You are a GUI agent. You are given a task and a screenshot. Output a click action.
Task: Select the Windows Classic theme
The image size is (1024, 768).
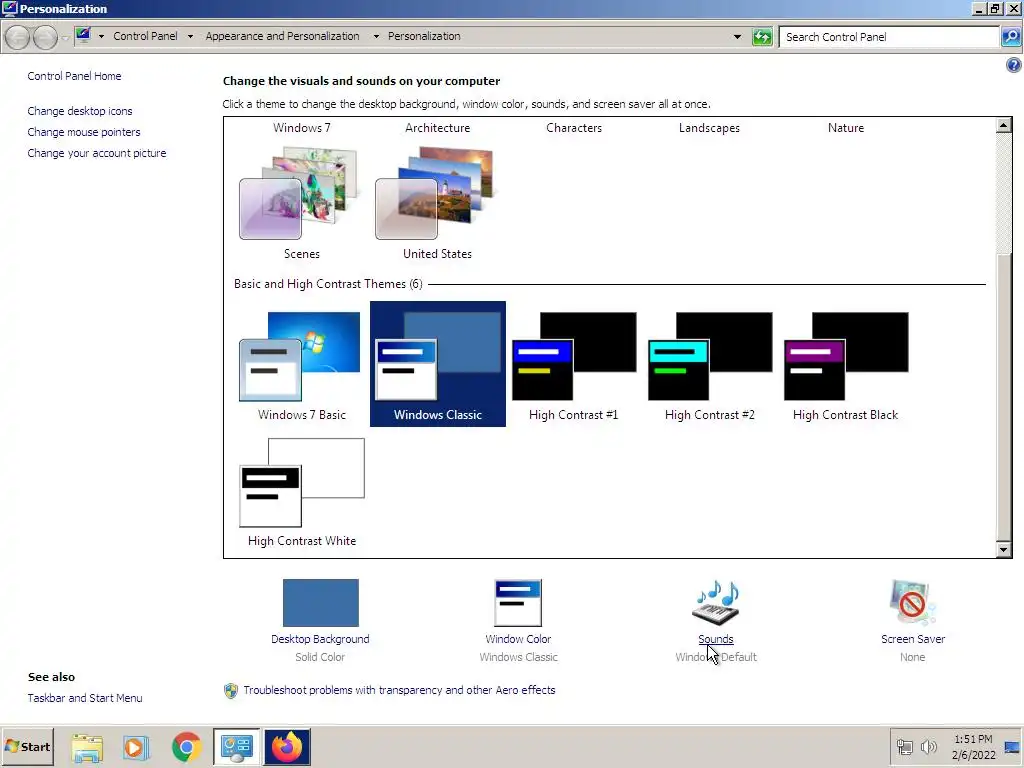point(438,364)
